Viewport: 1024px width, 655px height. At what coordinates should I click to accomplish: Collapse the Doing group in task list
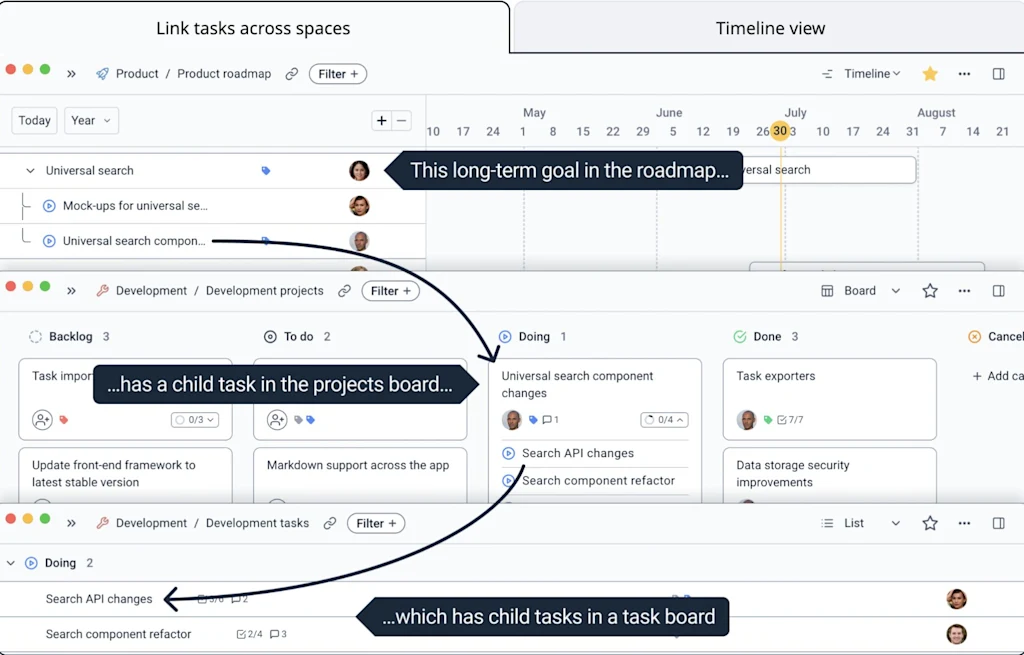[x=10, y=563]
